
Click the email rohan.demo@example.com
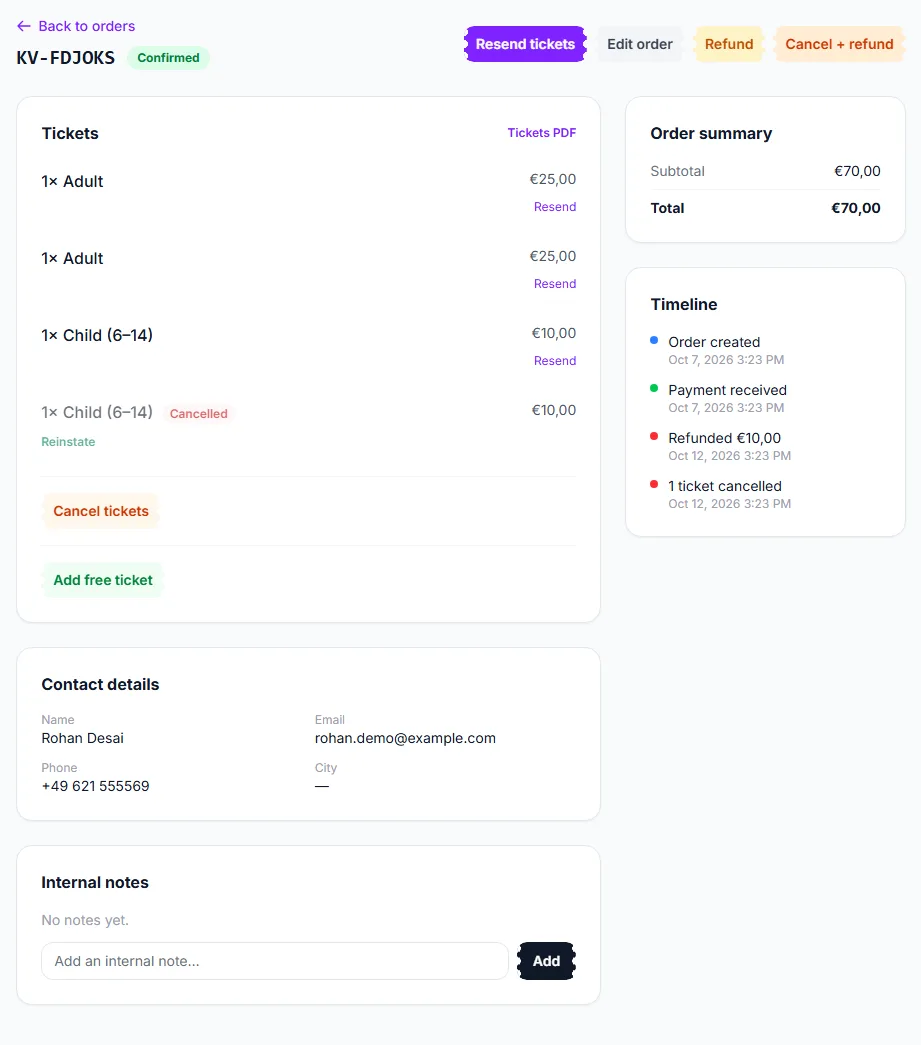(405, 738)
